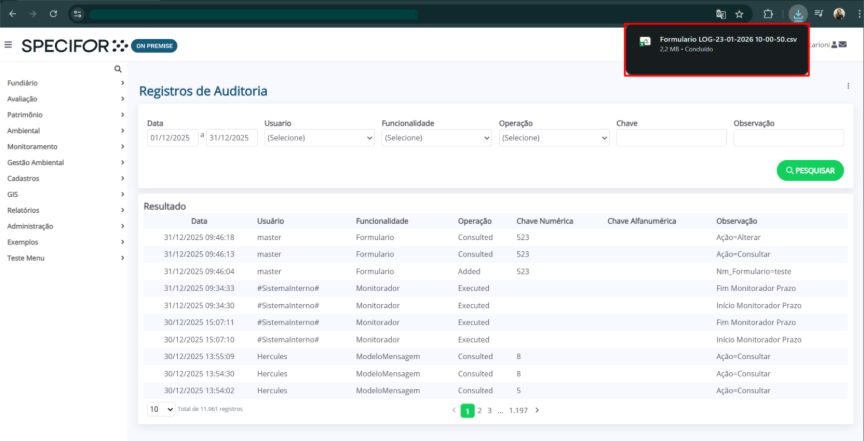The image size is (864, 441).
Task: Expand the Avaliação menu
Action: (65, 99)
